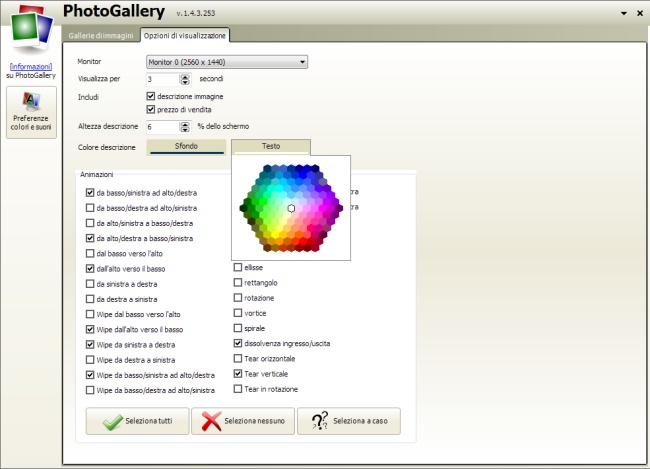The height and width of the screenshot is (469, 650).
Task: Switch to Gallerie di immagini tab
Action: (101, 36)
